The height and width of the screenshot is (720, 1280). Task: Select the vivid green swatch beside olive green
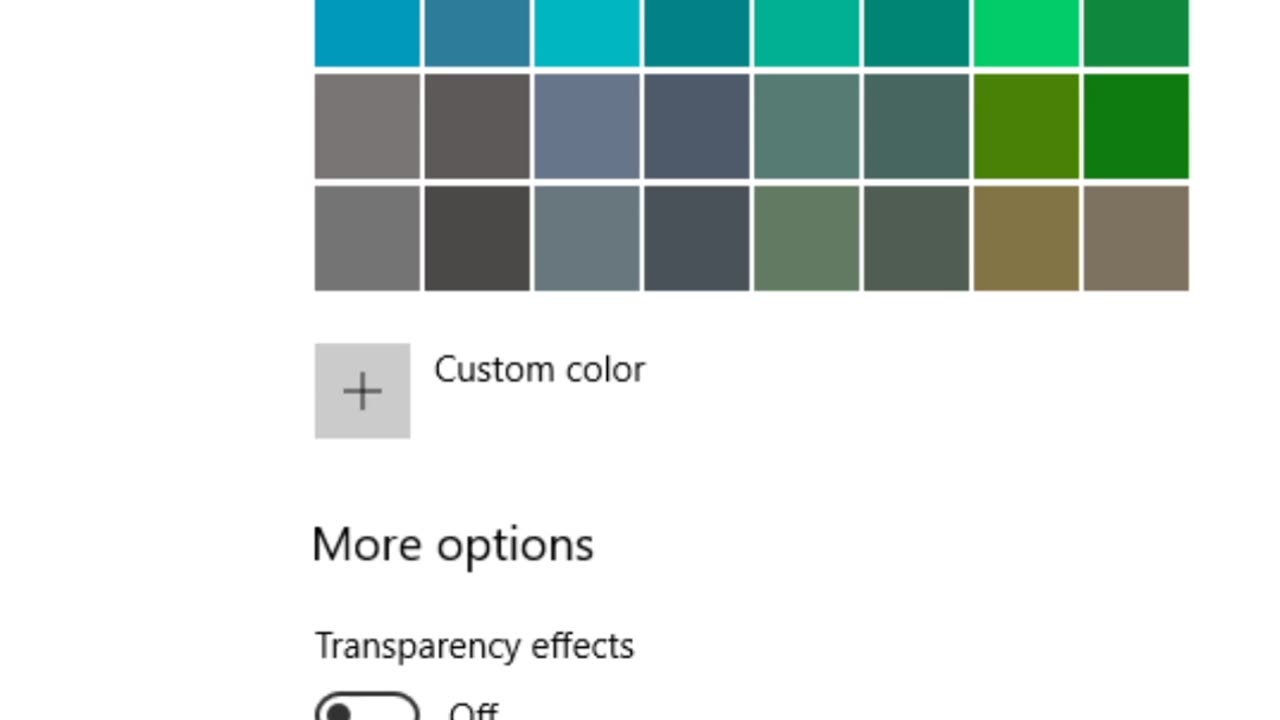point(1136,127)
